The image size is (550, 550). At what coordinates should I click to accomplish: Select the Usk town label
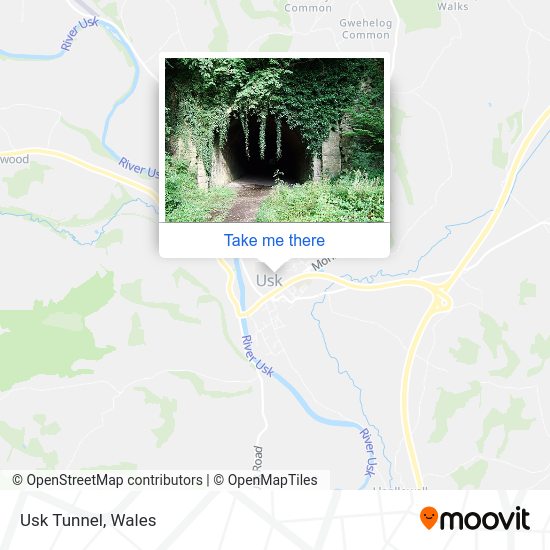(269, 281)
